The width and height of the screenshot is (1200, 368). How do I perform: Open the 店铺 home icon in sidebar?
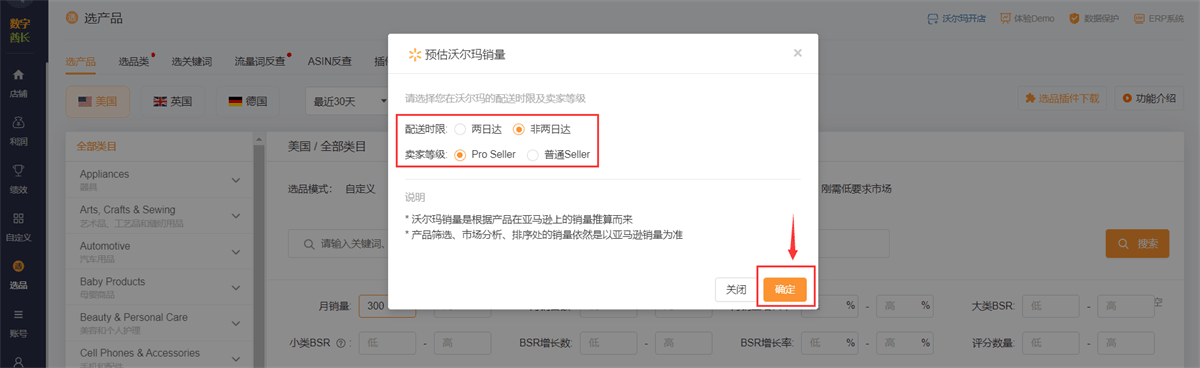19,75
